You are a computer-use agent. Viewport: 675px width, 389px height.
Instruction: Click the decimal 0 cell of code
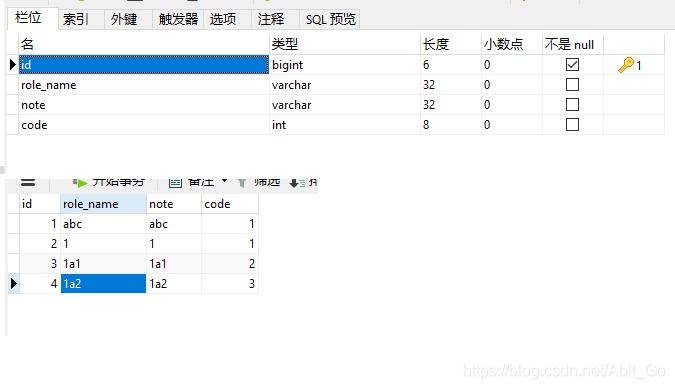tap(512, 125)
